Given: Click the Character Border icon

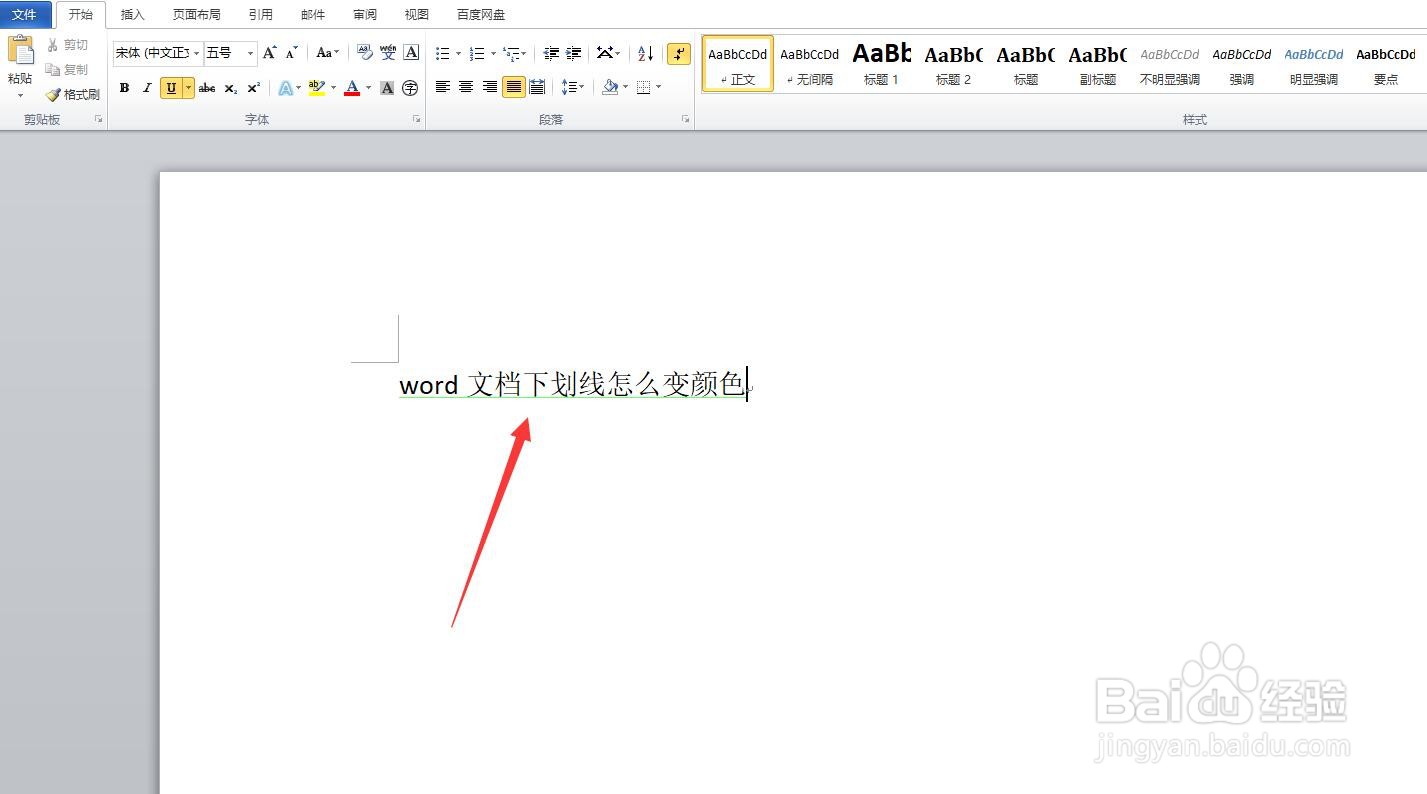Looking at the screenshot, I should tap(411, 53).
